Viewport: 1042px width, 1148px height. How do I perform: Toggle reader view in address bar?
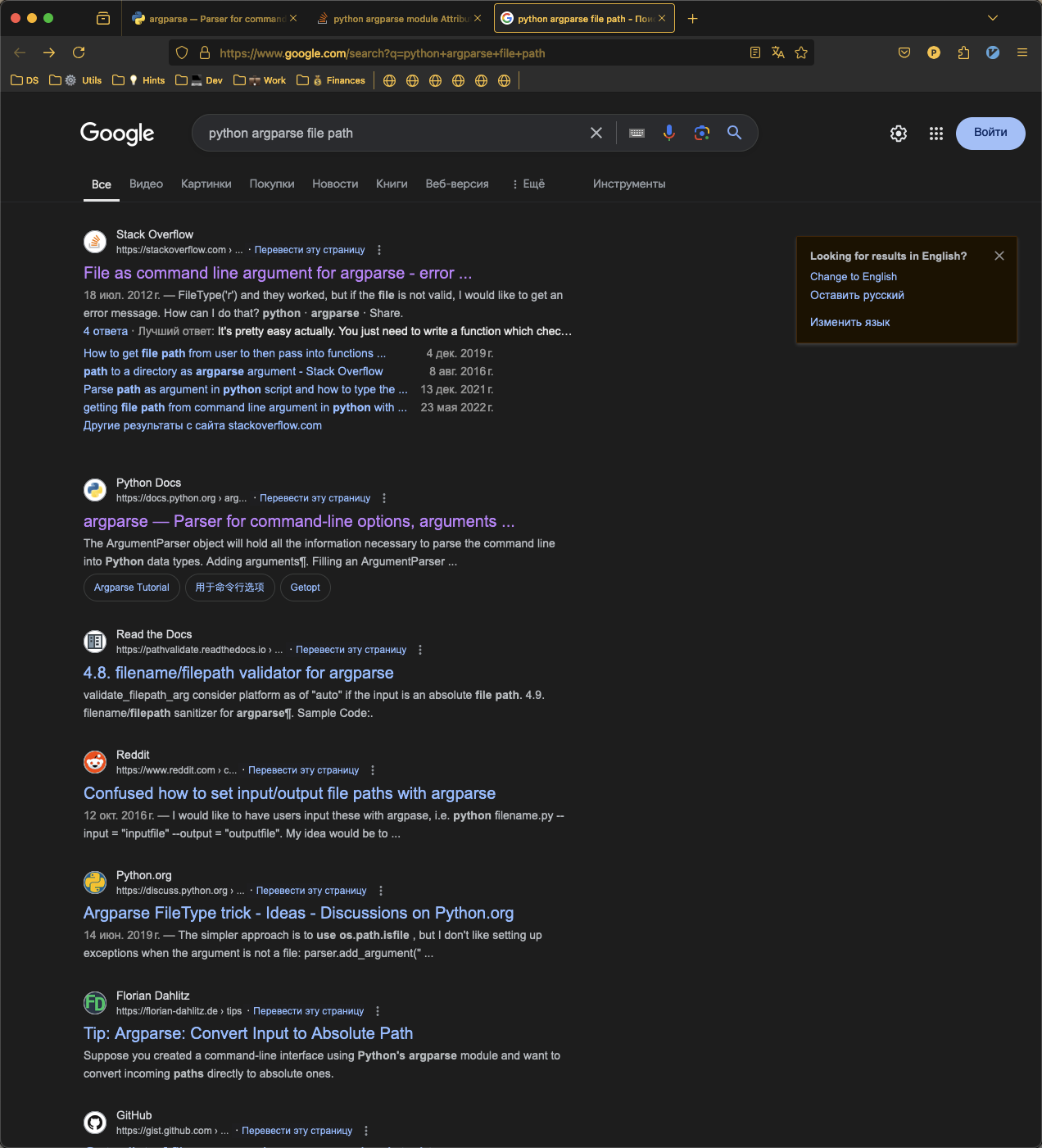pos(755,52)
